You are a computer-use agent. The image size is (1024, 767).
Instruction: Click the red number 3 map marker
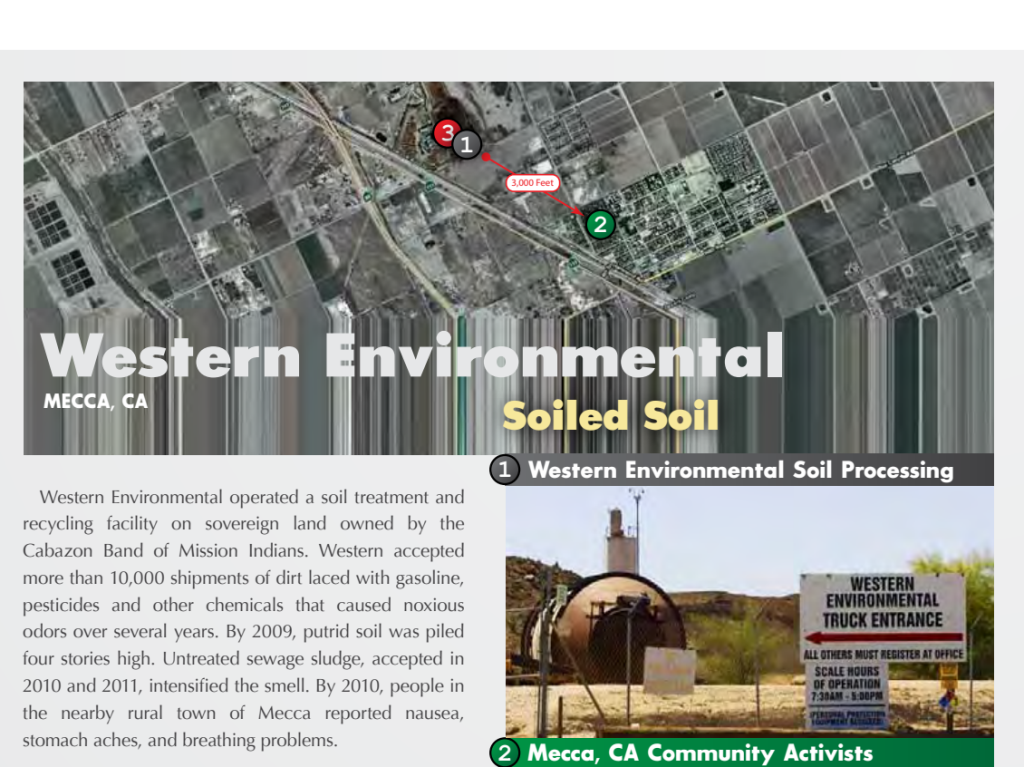click(445, 133)
